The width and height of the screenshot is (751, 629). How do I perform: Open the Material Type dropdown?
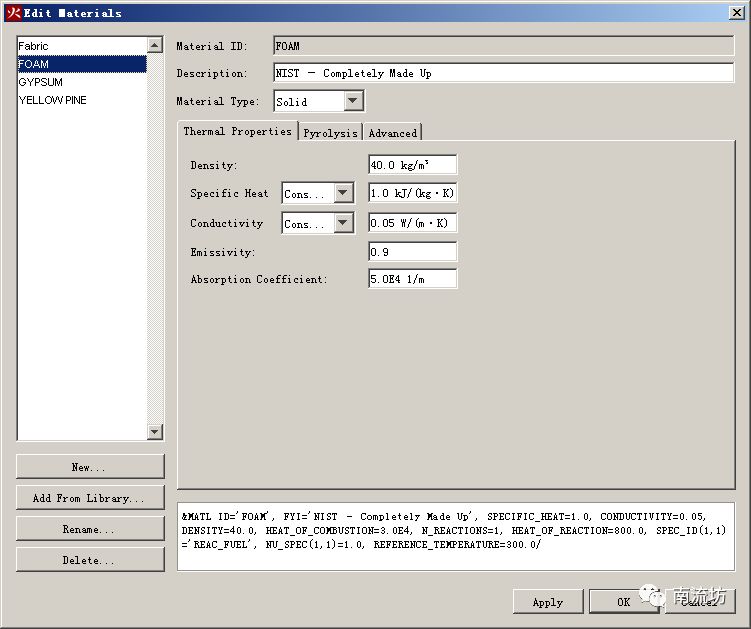353,101
